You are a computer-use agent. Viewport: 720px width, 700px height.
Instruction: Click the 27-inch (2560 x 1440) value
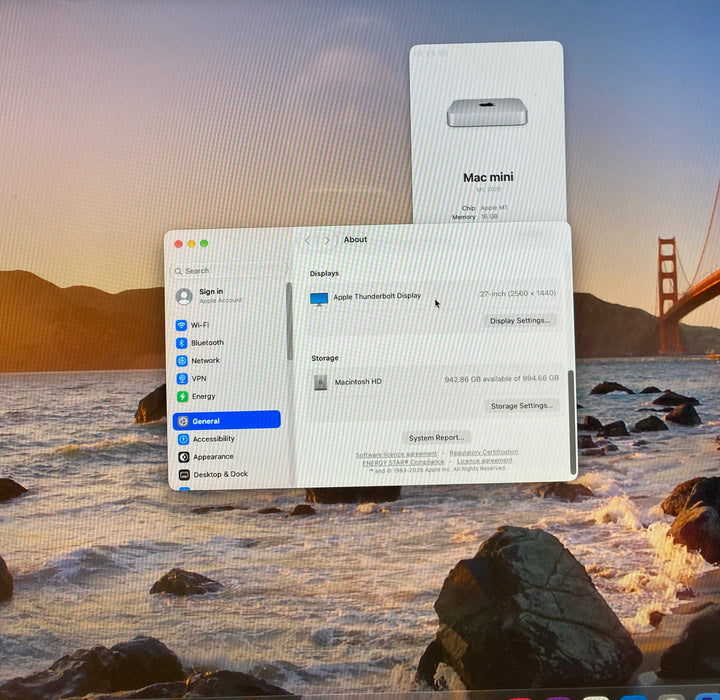[518, 294]
